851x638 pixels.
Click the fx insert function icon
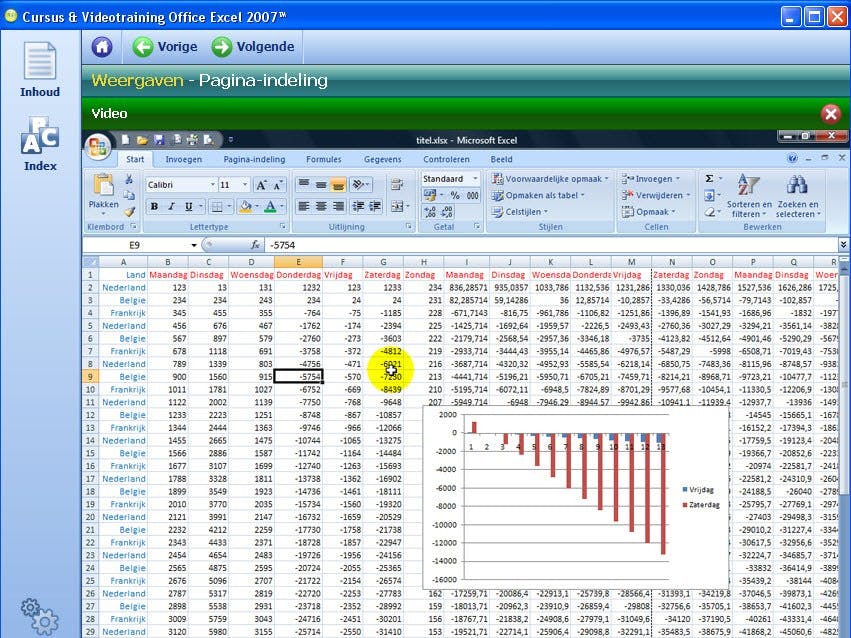pyautogui.click(x=255, y=245)
